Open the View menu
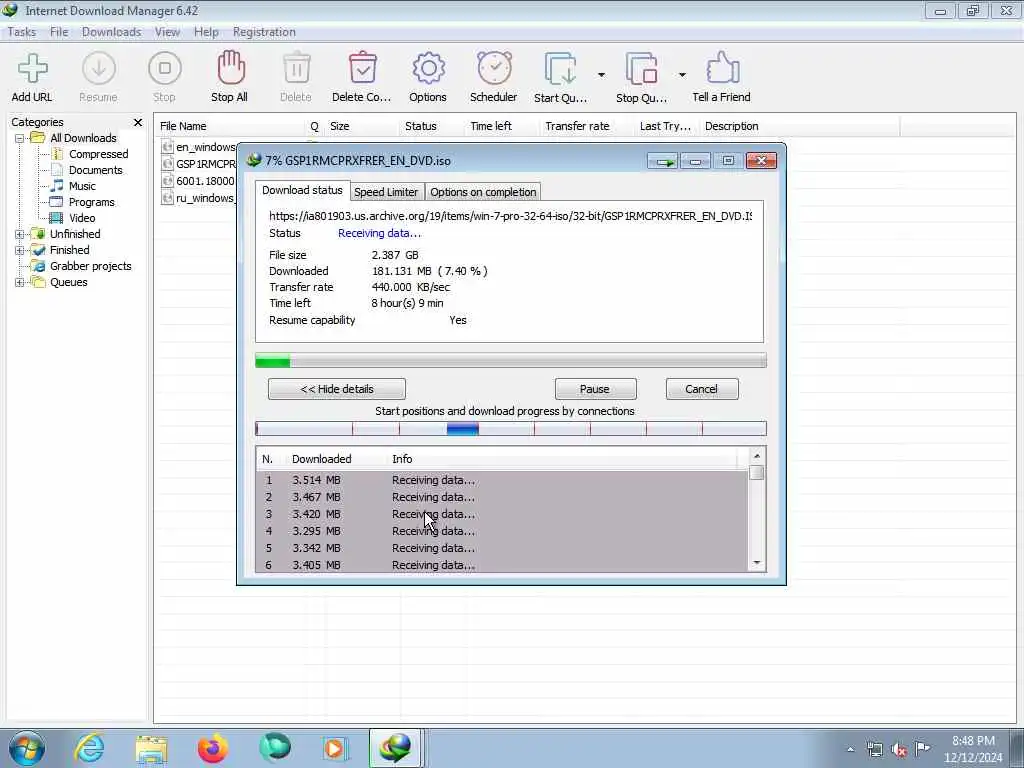Screen dimensions: 1024x768 (x=167, y=32)
